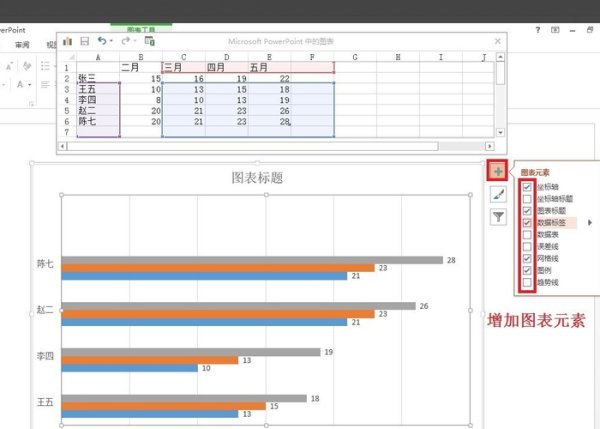Click the data sheet horizontal scroll left arrow

click(62, 146)
